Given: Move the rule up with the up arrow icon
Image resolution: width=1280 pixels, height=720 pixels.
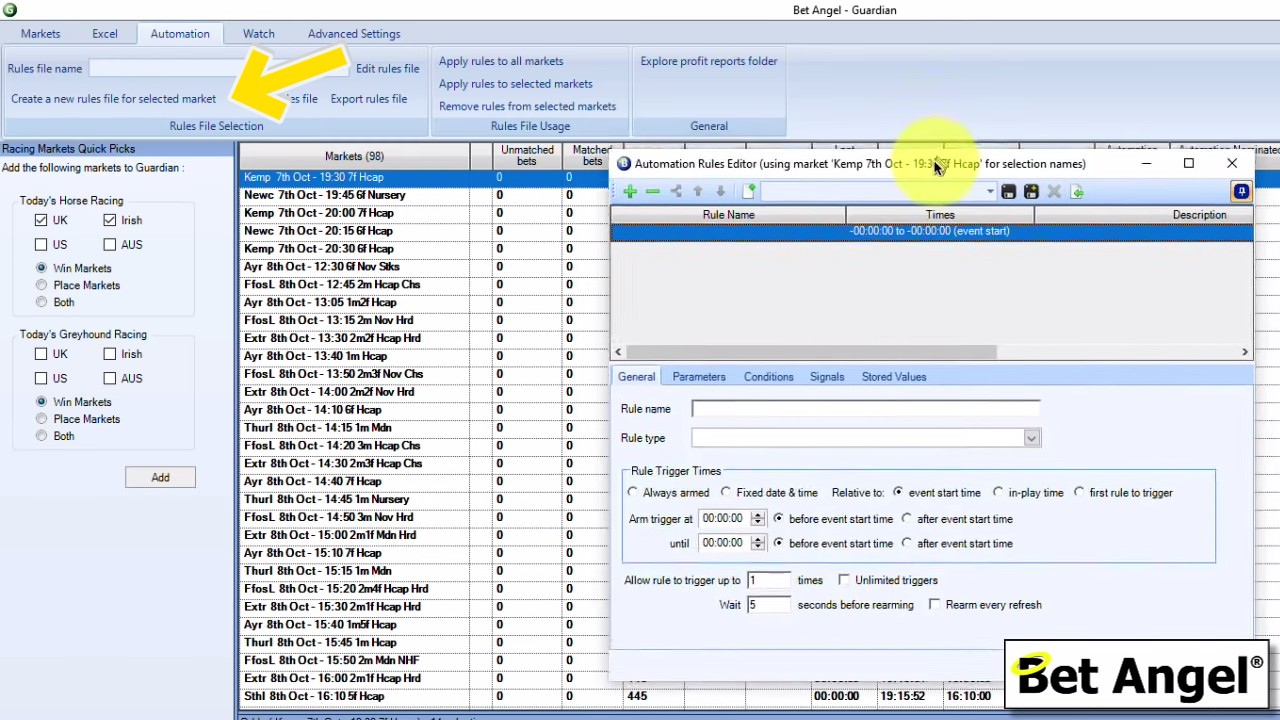Looking at the screenshot, I should 698,192.
